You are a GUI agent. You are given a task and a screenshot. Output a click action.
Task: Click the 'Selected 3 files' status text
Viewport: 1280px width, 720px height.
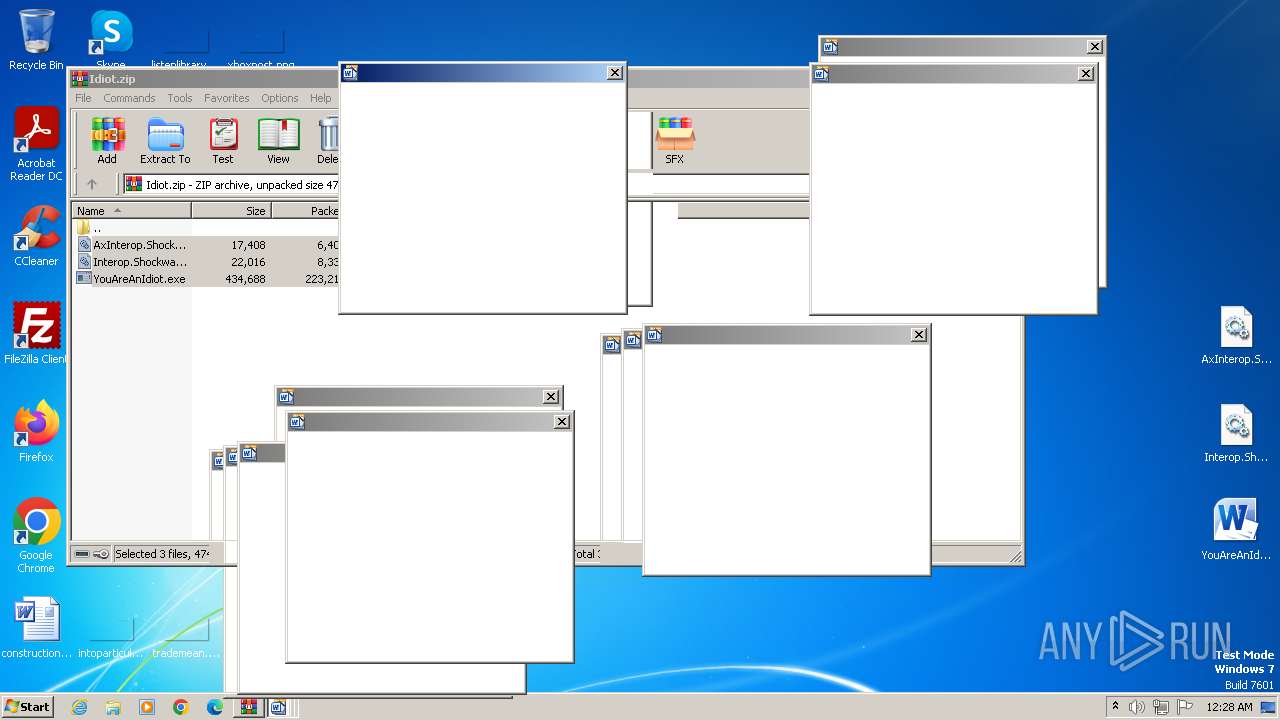tap(162, 554)
